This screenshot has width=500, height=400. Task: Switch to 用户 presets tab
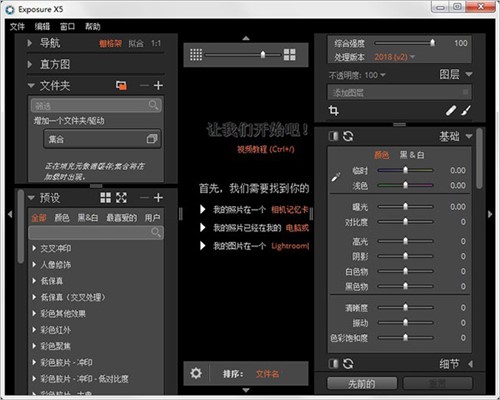[152, 218]
